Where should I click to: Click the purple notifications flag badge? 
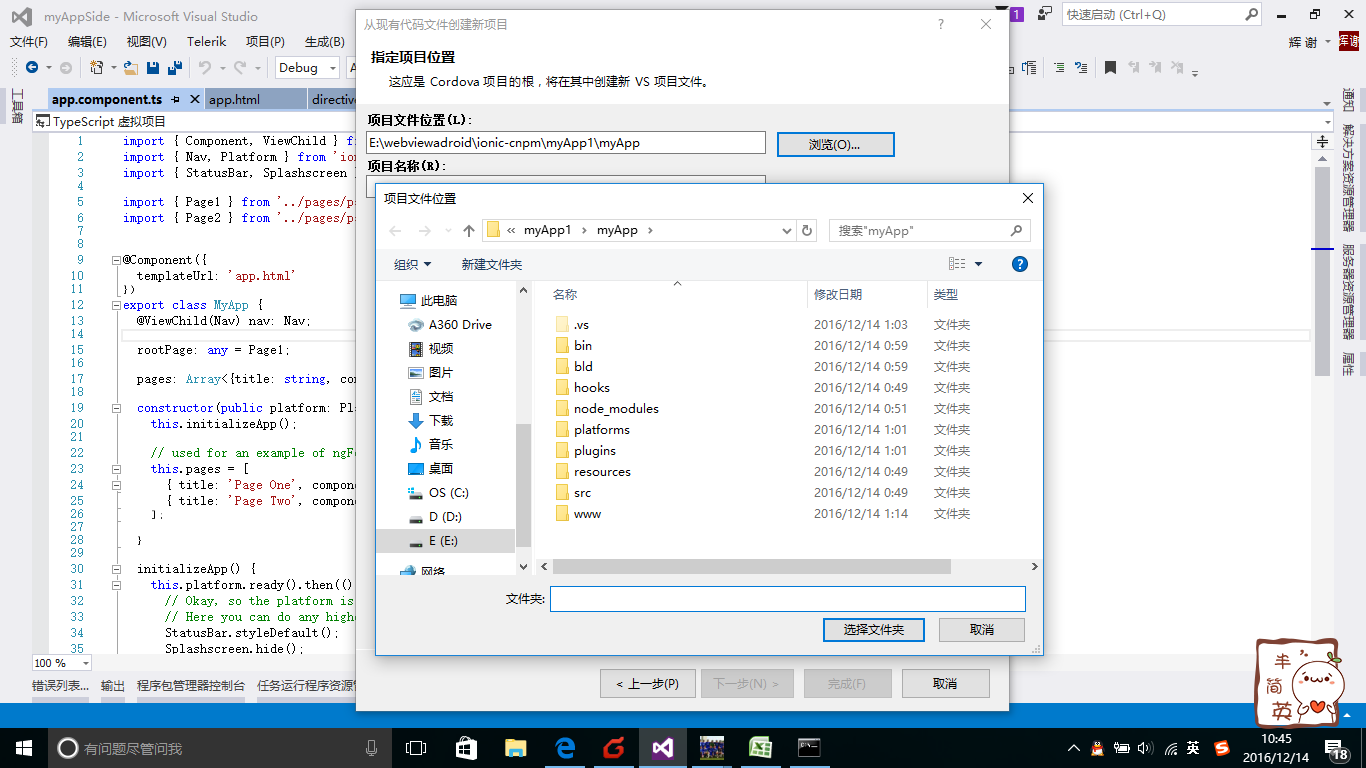pos(1017,15)
